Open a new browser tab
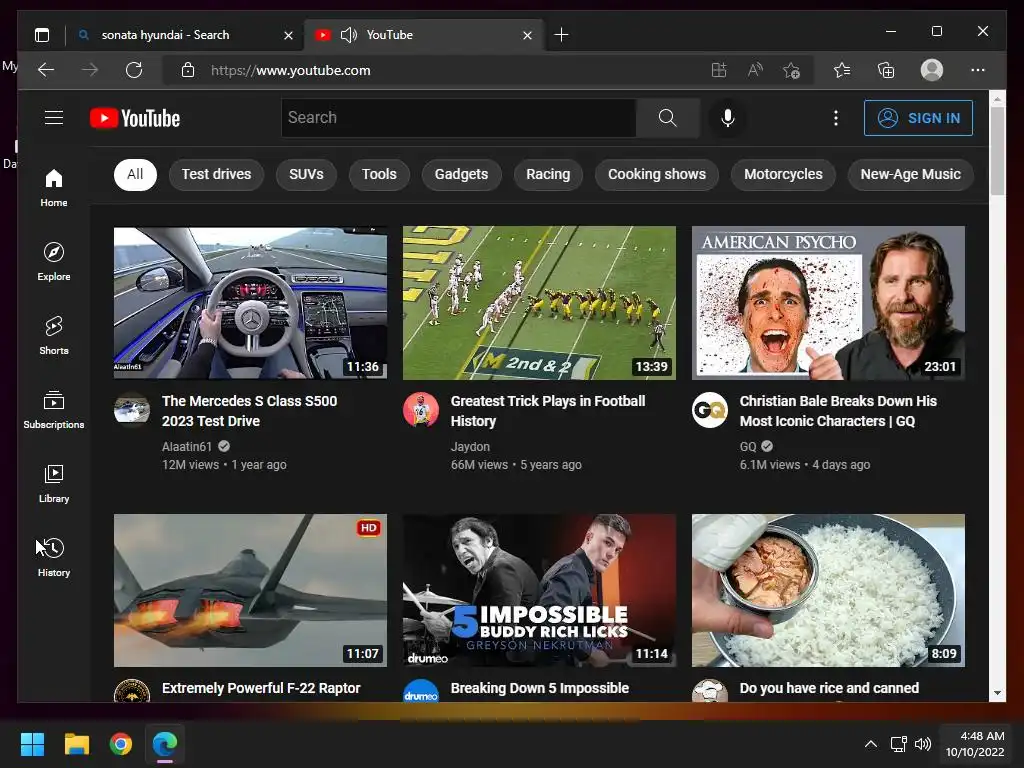Screen dimensions: 1024x768 tap(561, 35)
